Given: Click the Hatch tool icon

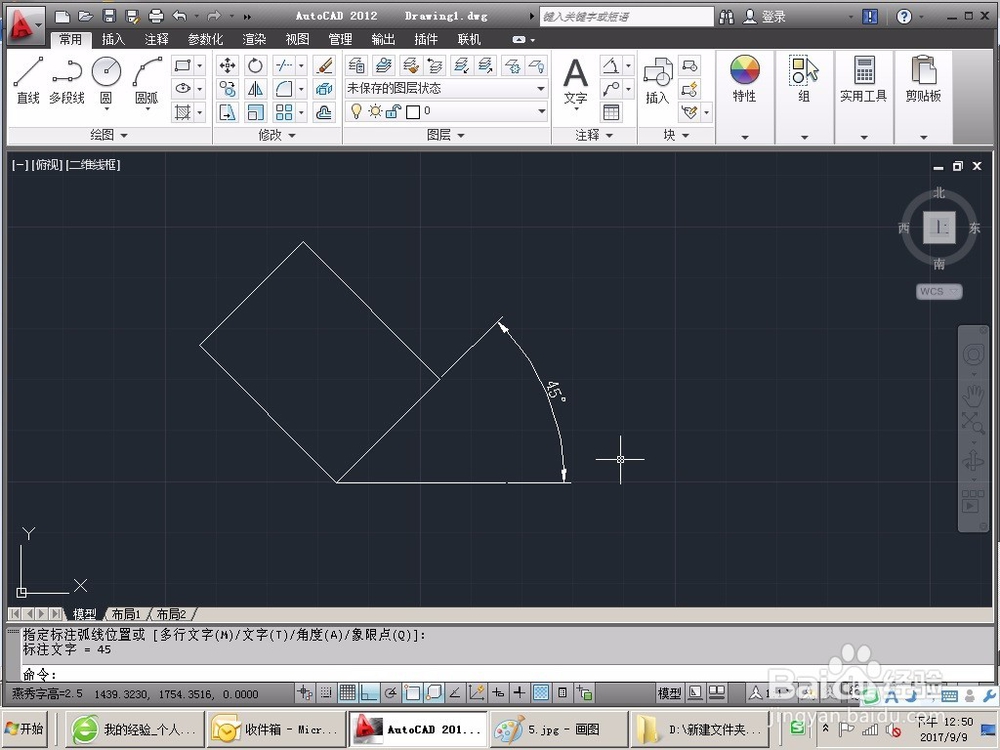Looking at the screenshot, I should pos(183,112).
